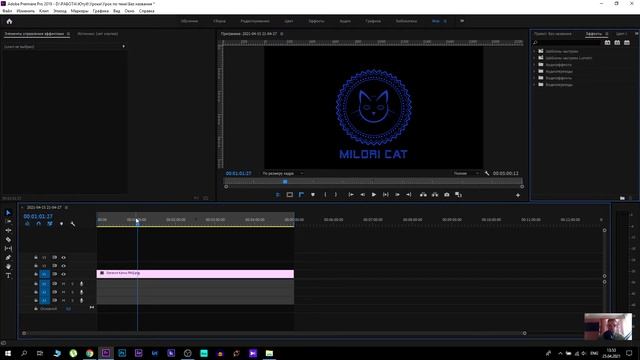Open the Графика menu
The width and height of the screenshot is (640, 360).
[x=100, y=11]
